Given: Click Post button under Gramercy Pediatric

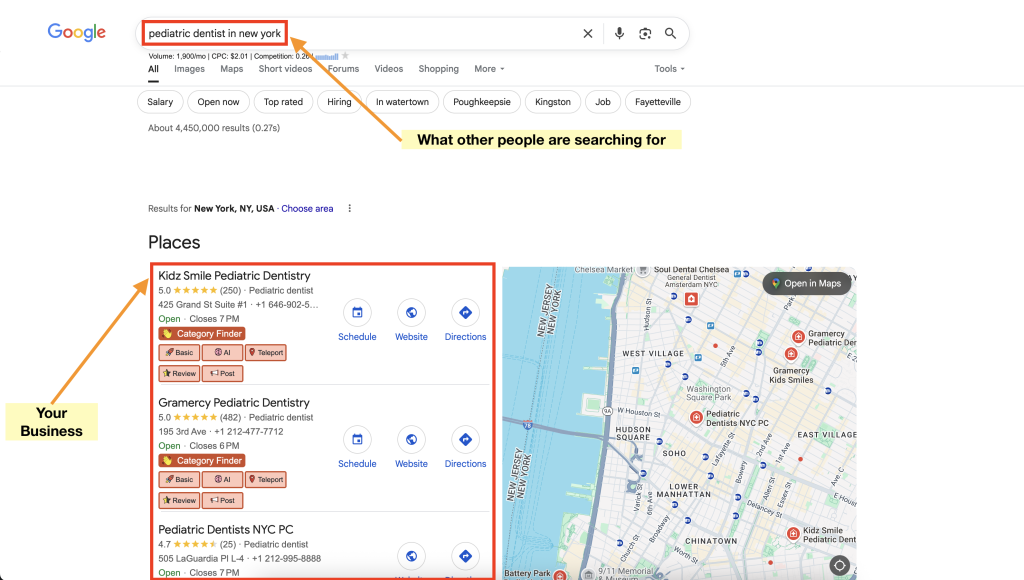Looking at the screenshot, I should click(223, 500).
